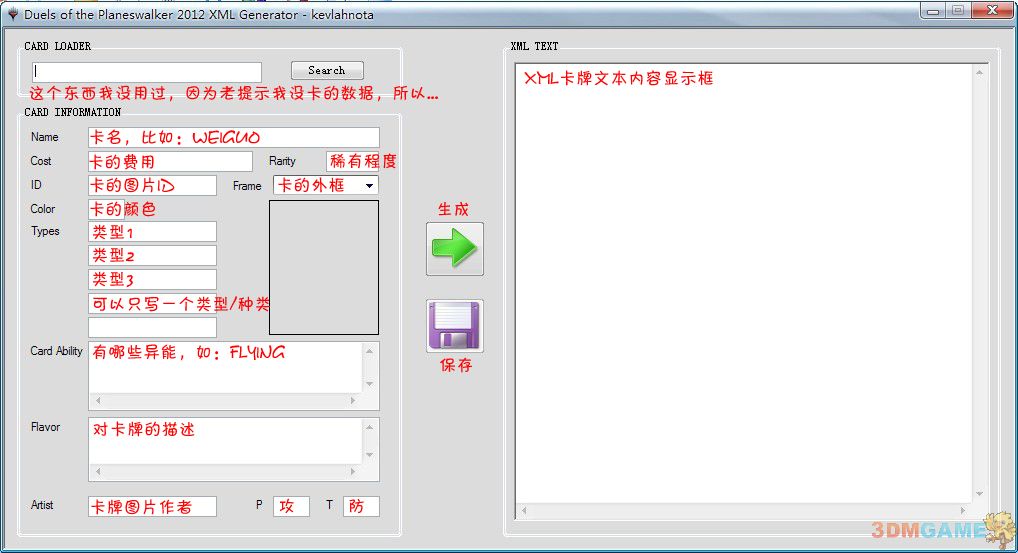Click the T toughness input field
Screen dimensions: 1018x553
point(361,506)
